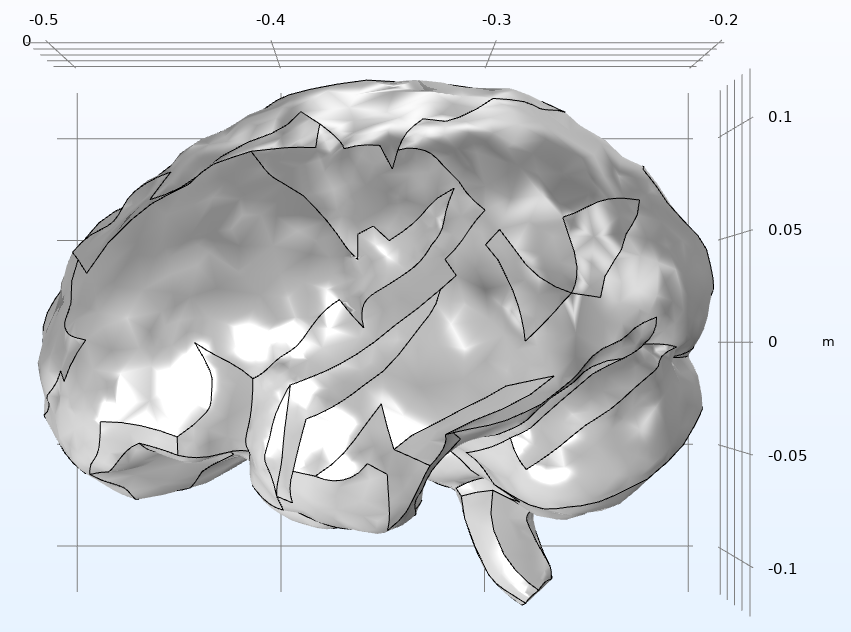The image size is (851, 632).
Task: Click the brain surface model
Action: pyautogui.click(x=380, y=300)
